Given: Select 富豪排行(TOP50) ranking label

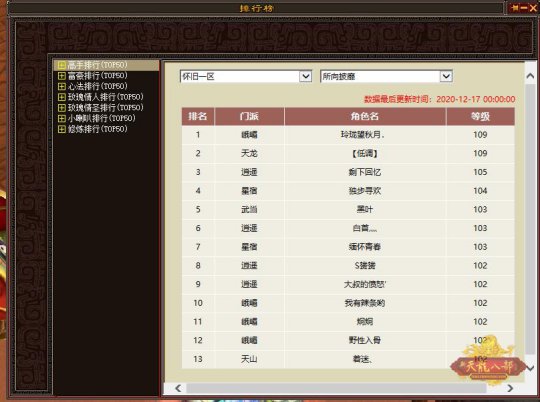Looking at the screenshot, I should point(97,76).
